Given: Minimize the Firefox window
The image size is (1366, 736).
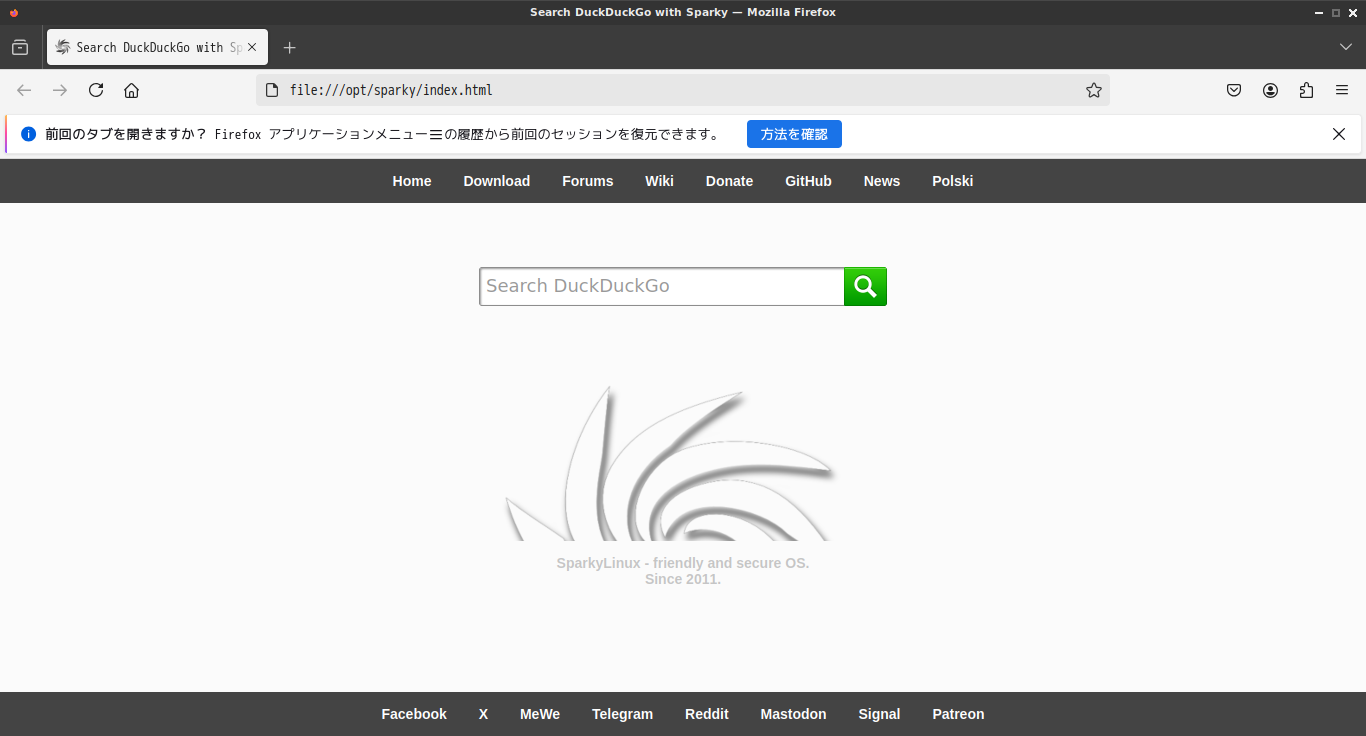Looking at the screenshot, I should coord(1319,12).
